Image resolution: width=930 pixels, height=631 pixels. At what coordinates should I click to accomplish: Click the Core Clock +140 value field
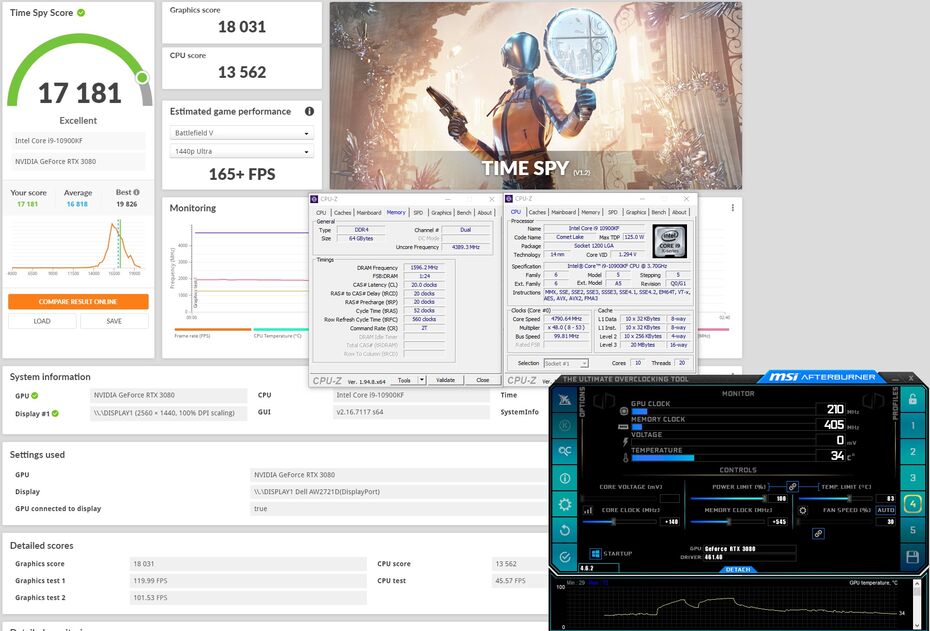[670, 522]
